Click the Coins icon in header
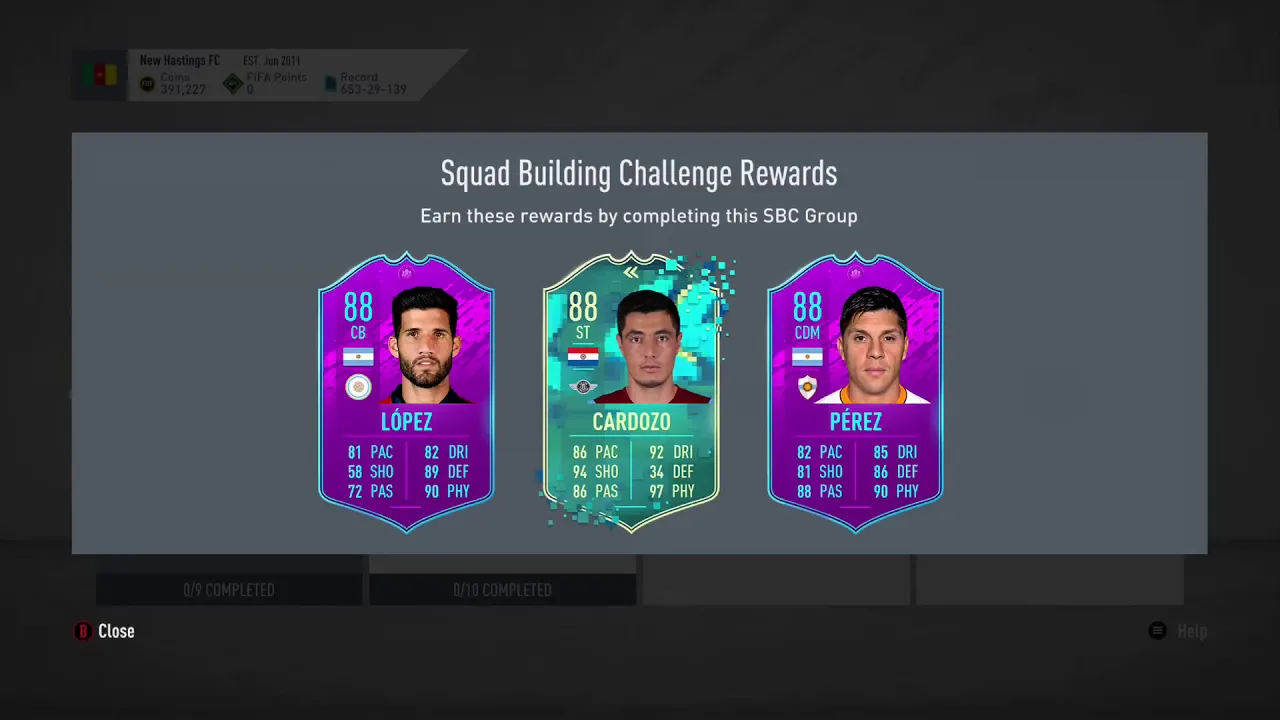The height and width of the screenshot is (720, 1280). click(x=147, y=84)
